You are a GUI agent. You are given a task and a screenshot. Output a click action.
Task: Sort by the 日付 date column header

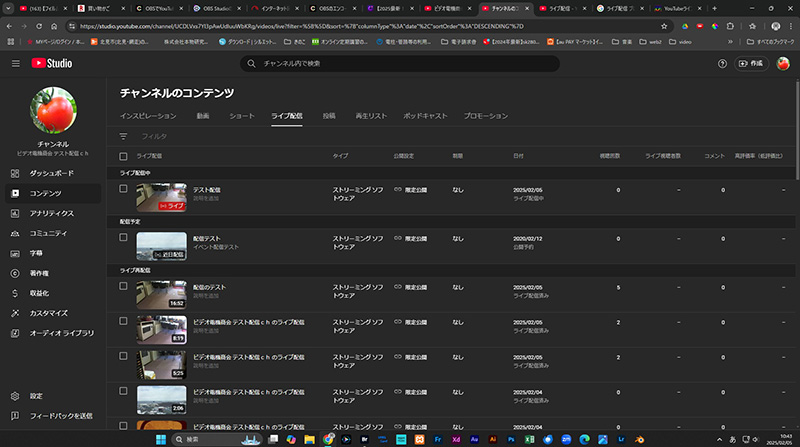click(518, 156)
